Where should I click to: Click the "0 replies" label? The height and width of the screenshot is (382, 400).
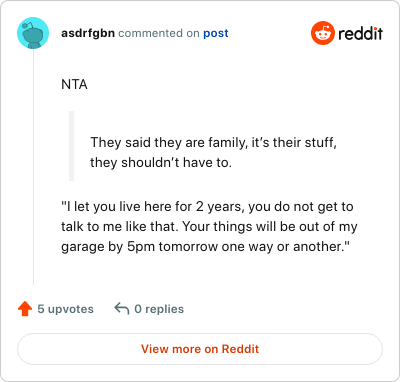(x=159, y=309)
